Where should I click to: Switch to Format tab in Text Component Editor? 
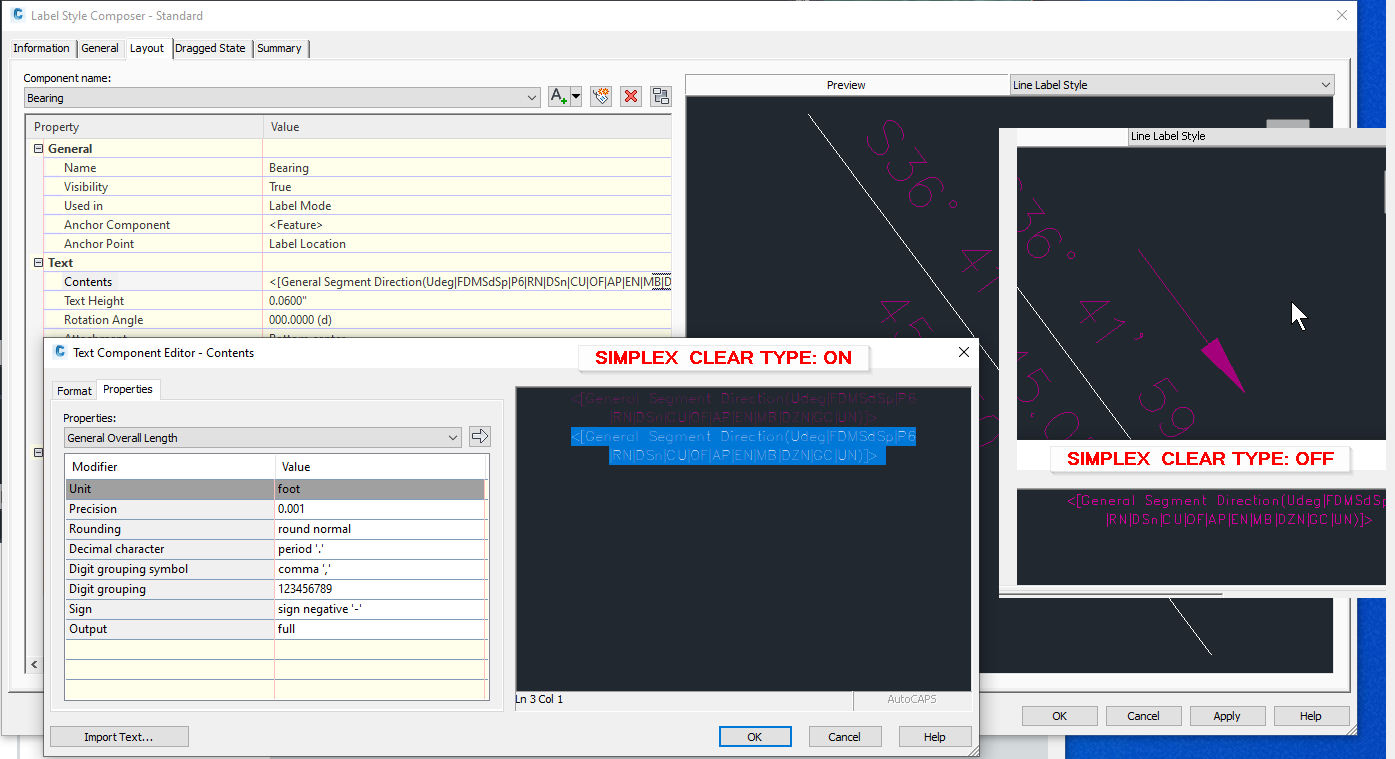pyautogui.click(x=74, y=391)
